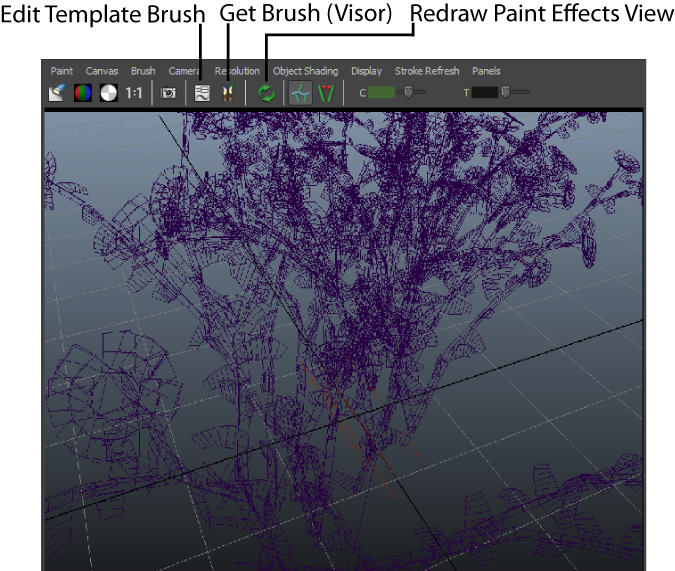
Task: Open the Paint menu
Action: pyautogui.click(x=62, y=71)
